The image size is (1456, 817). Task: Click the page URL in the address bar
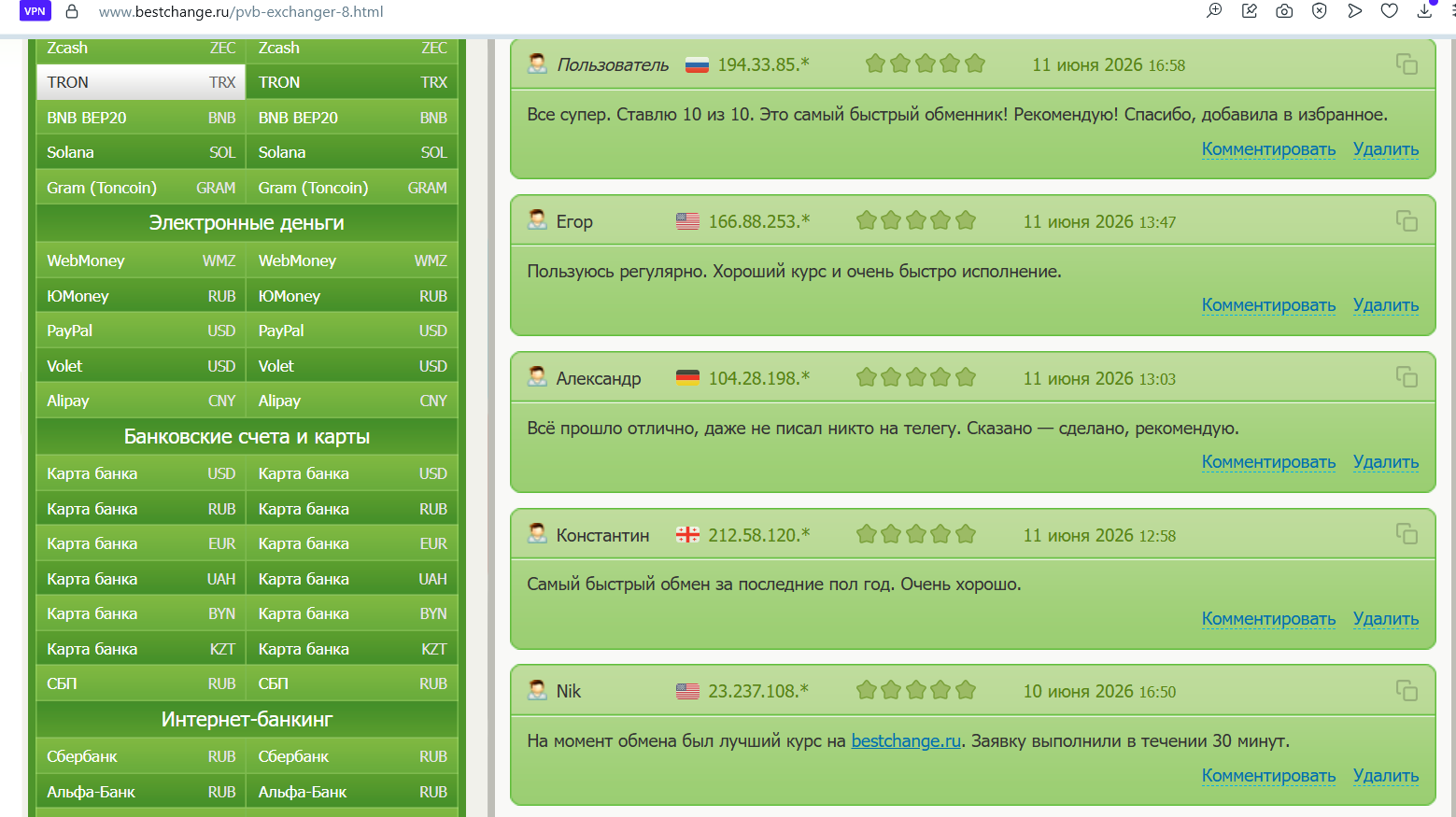(x=241, y=12)
